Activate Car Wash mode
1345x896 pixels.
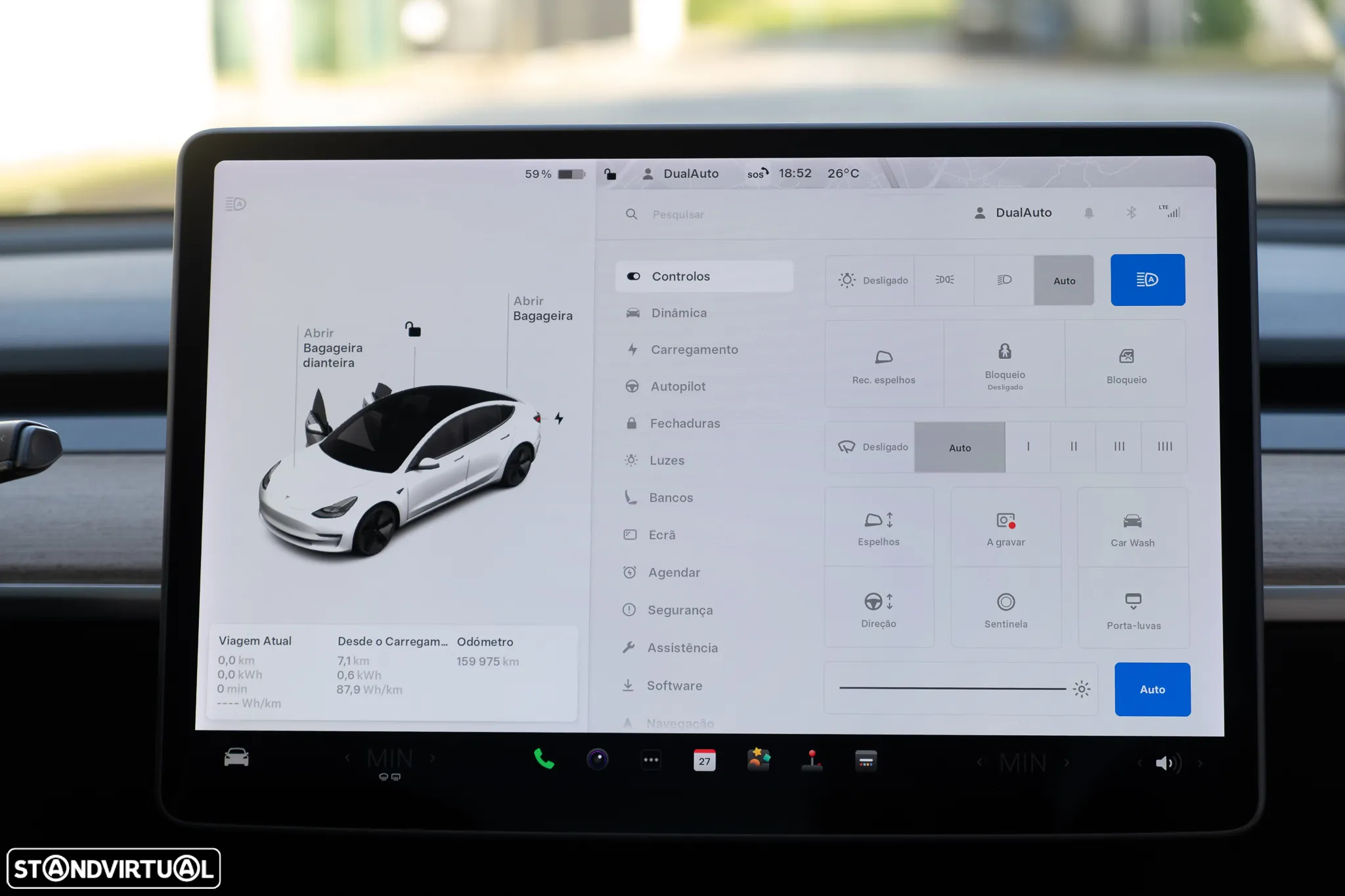tap(1132, 529)
